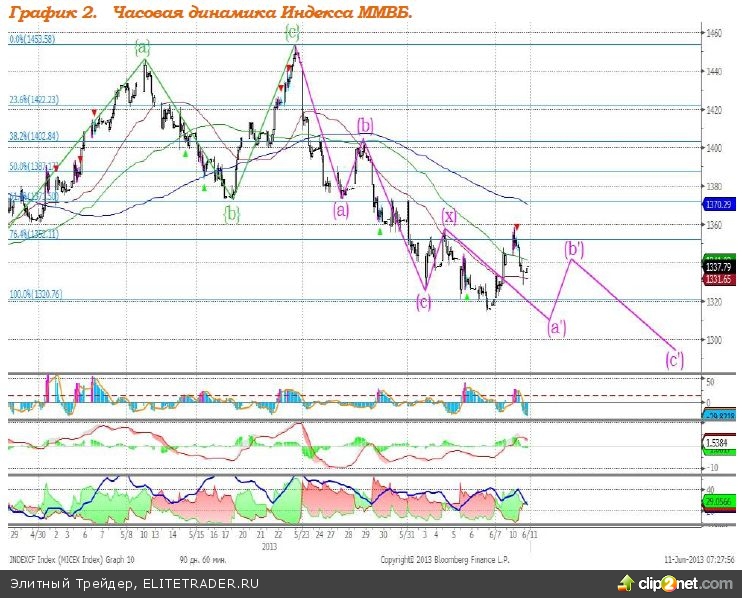The width and height of the screenshot is (742, 598).
Task: Click the 23.6%(1422.23) Fibonacci level label
Action: pyautogui.click(x=35, y=100)
